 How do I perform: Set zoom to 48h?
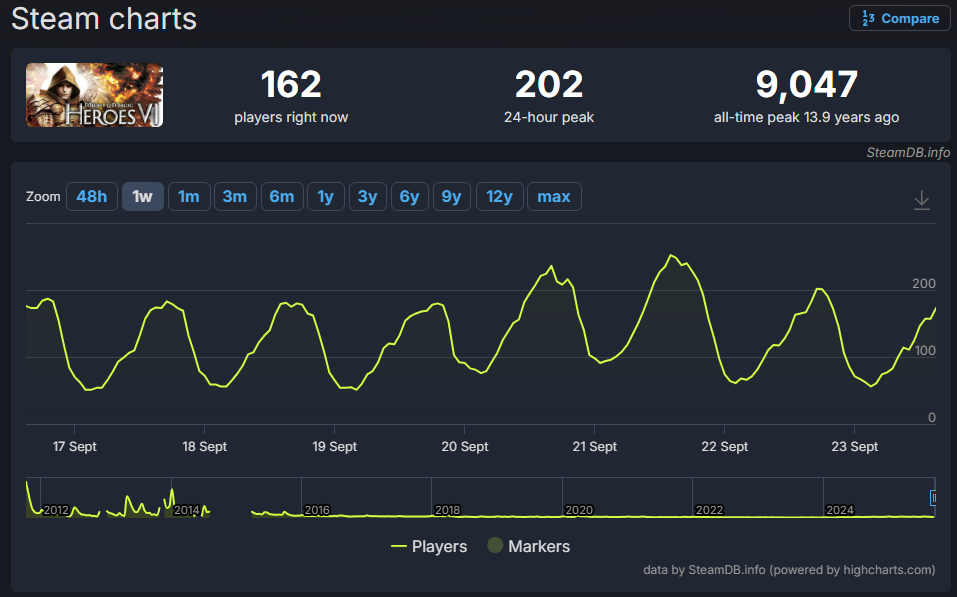tap(92, 197)
